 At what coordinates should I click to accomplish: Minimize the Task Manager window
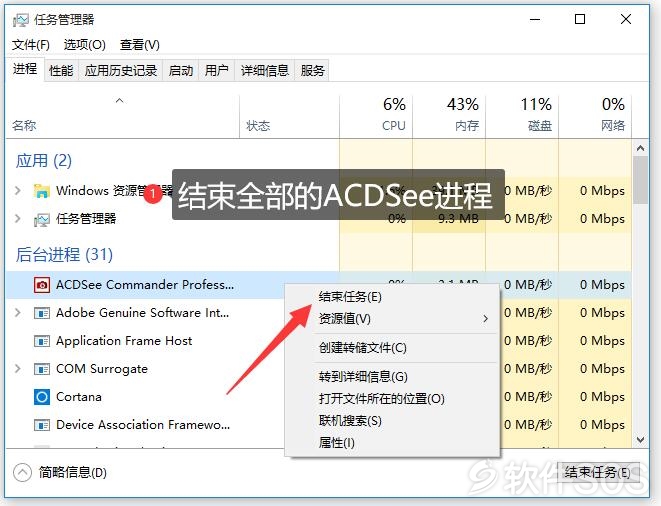coord(535,19)
